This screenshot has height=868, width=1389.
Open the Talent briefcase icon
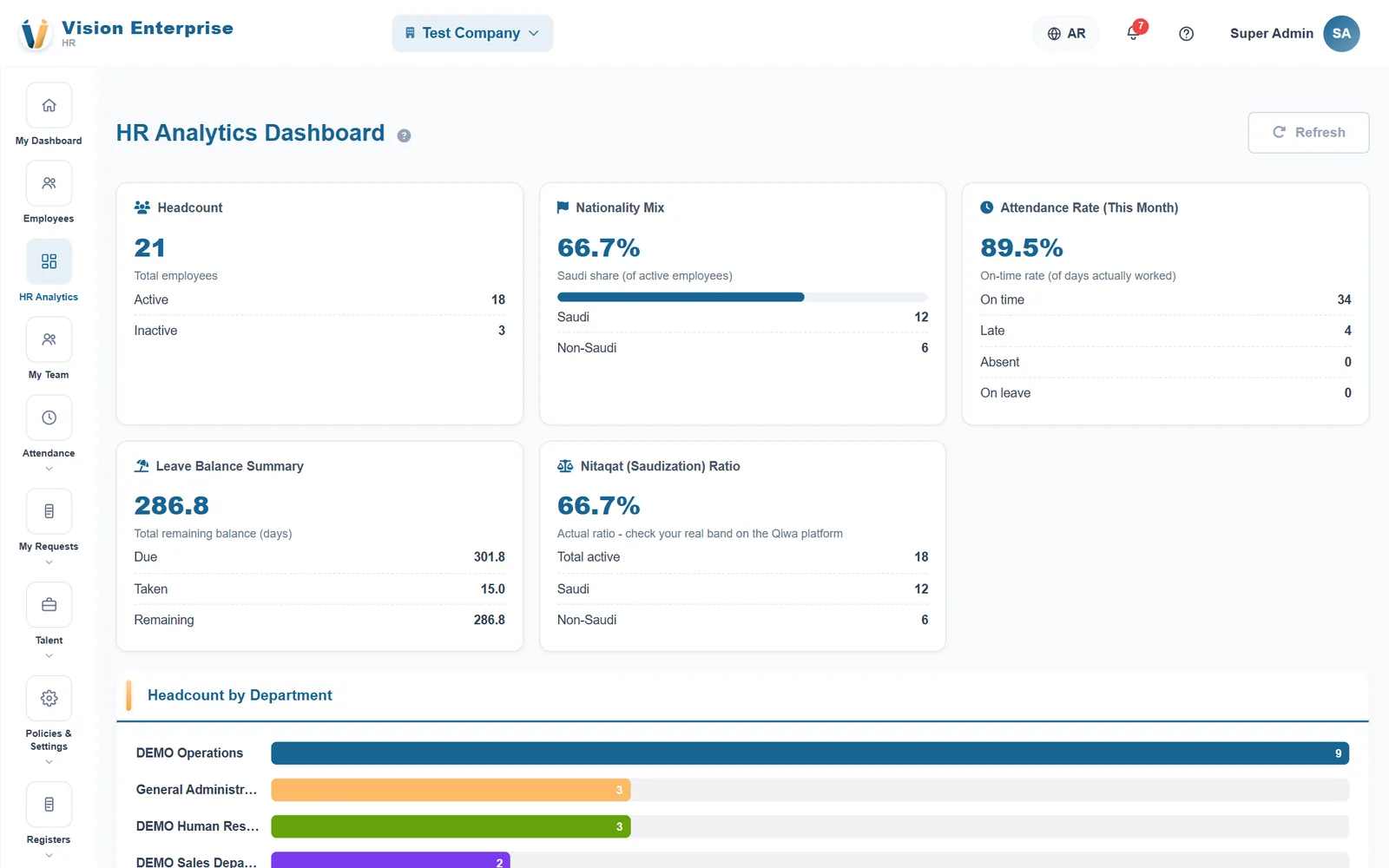pyautogui.click(x=49, y=605)
